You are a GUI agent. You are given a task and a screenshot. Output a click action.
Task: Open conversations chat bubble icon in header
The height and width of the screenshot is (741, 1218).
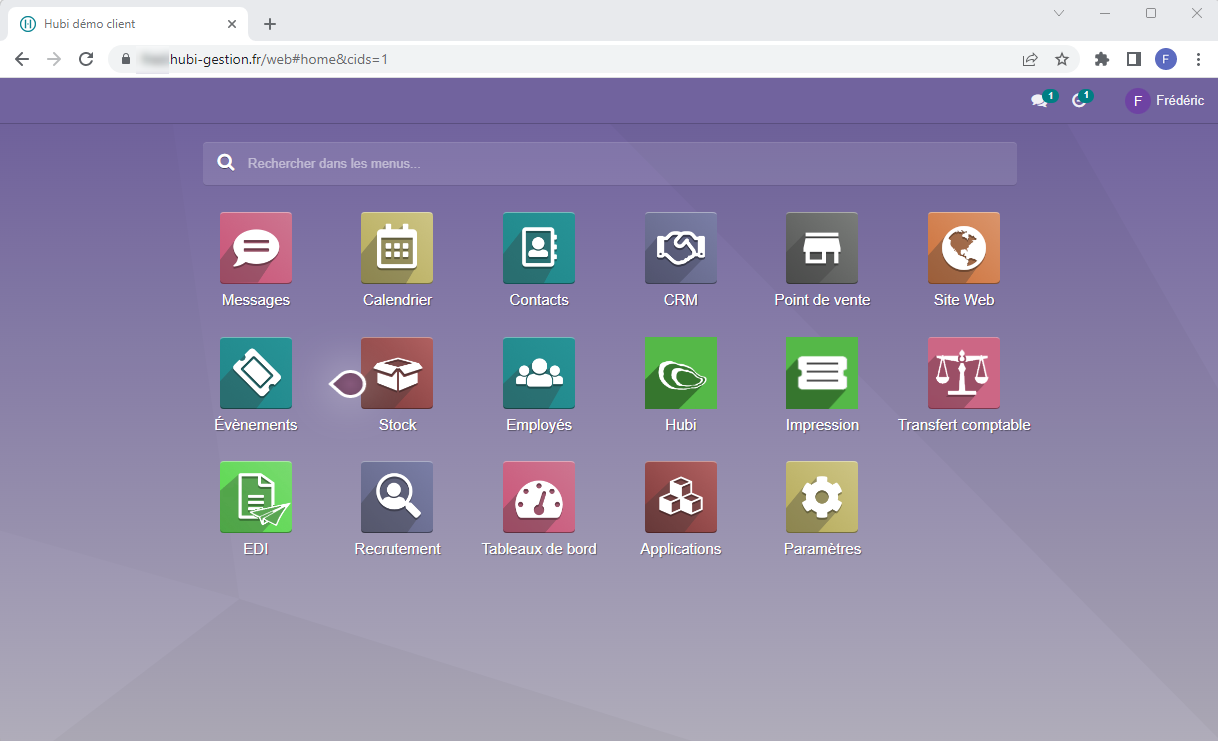coord(1041,100)
